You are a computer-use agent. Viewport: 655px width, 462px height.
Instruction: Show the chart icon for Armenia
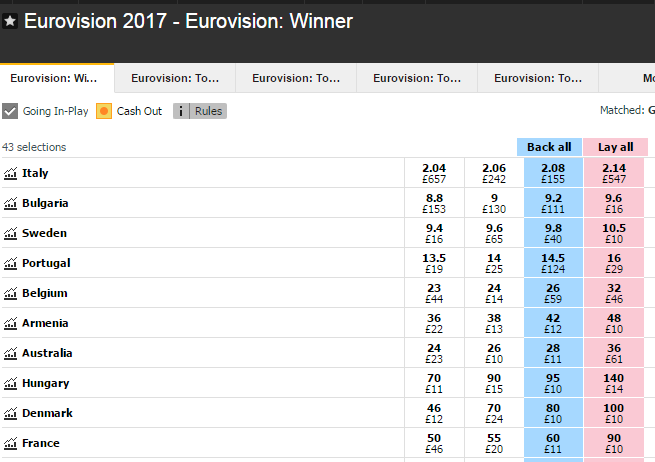pyautogui.click(x=11, y=323)
